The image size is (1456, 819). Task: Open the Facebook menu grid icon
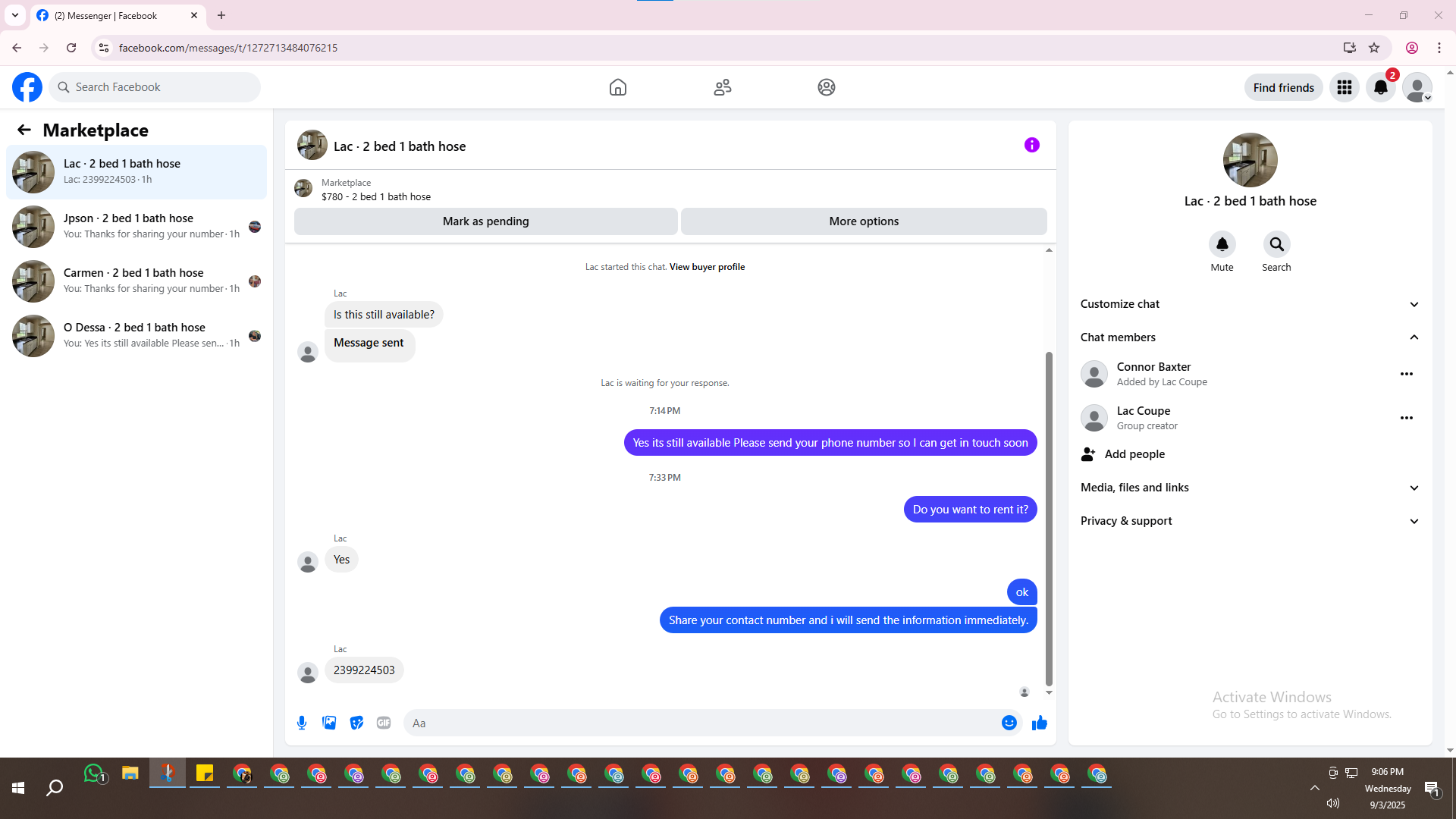click(x=1345, y=87)
